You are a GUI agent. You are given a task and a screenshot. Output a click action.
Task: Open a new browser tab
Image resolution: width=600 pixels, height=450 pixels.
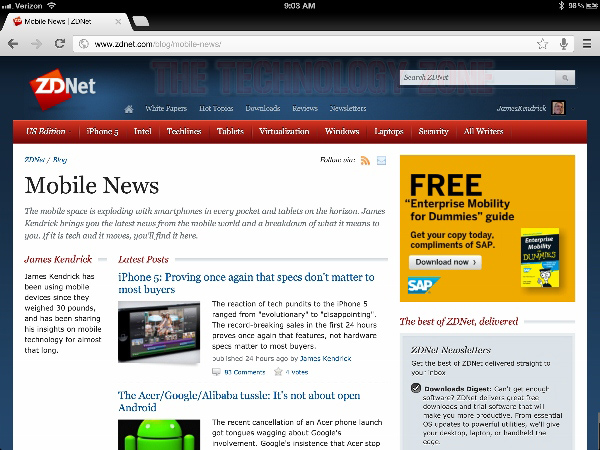(140, 21)
